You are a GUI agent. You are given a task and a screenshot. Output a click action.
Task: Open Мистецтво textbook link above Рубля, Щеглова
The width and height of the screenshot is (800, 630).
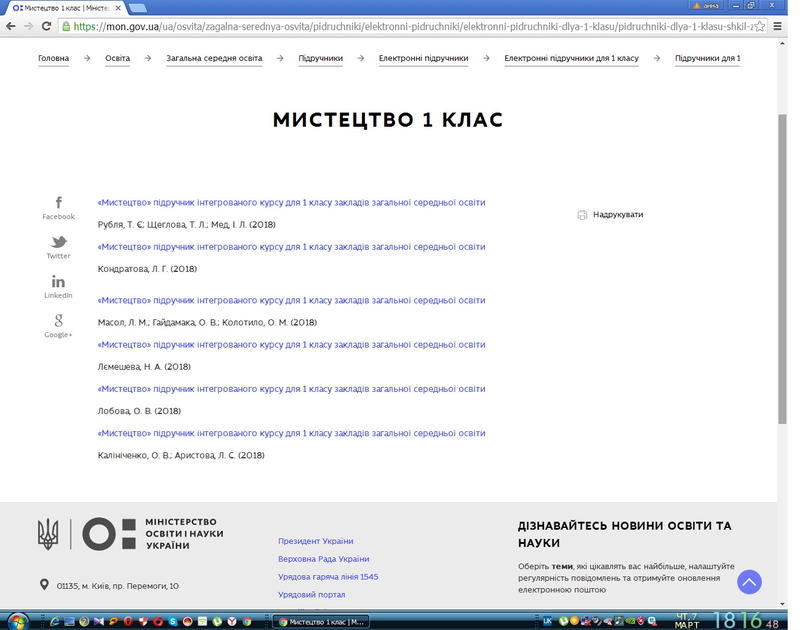pyautogui.click(x=291, y=203)
